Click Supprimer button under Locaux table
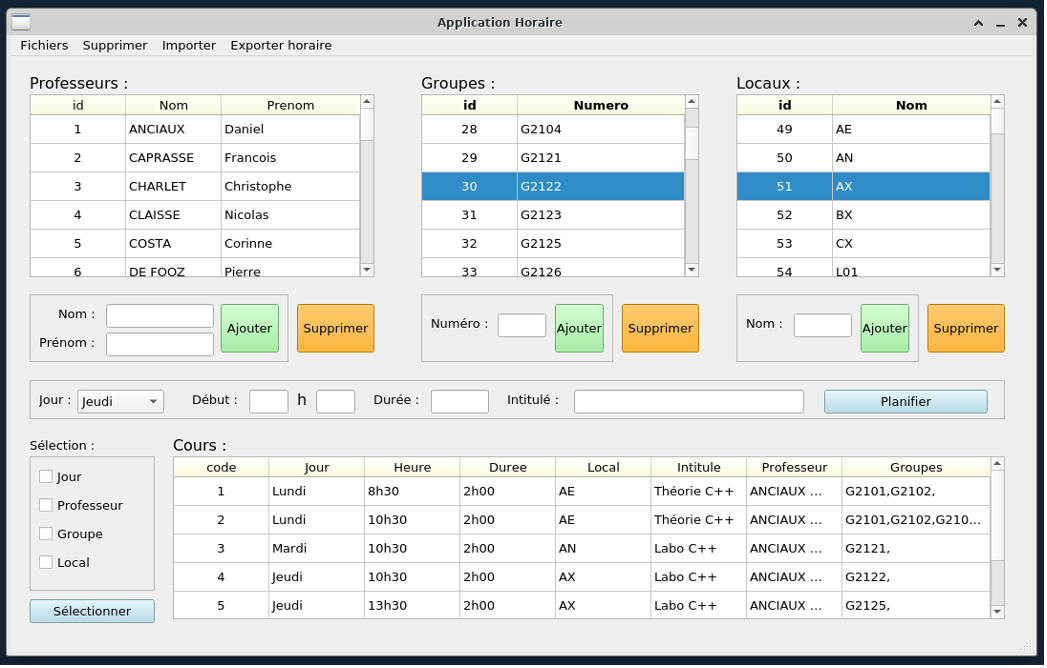Viewport: 1047px width, 668px height. click(x=966, y=329)
